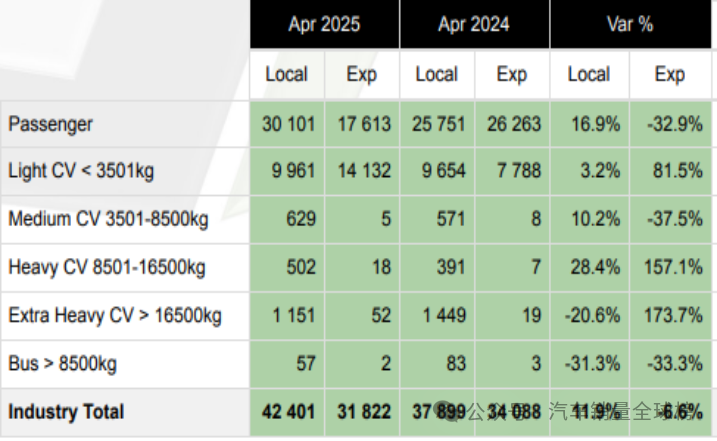Viewport: 717px width, 441px height.
Task: Select the Passenger row label
Action: 51,124
